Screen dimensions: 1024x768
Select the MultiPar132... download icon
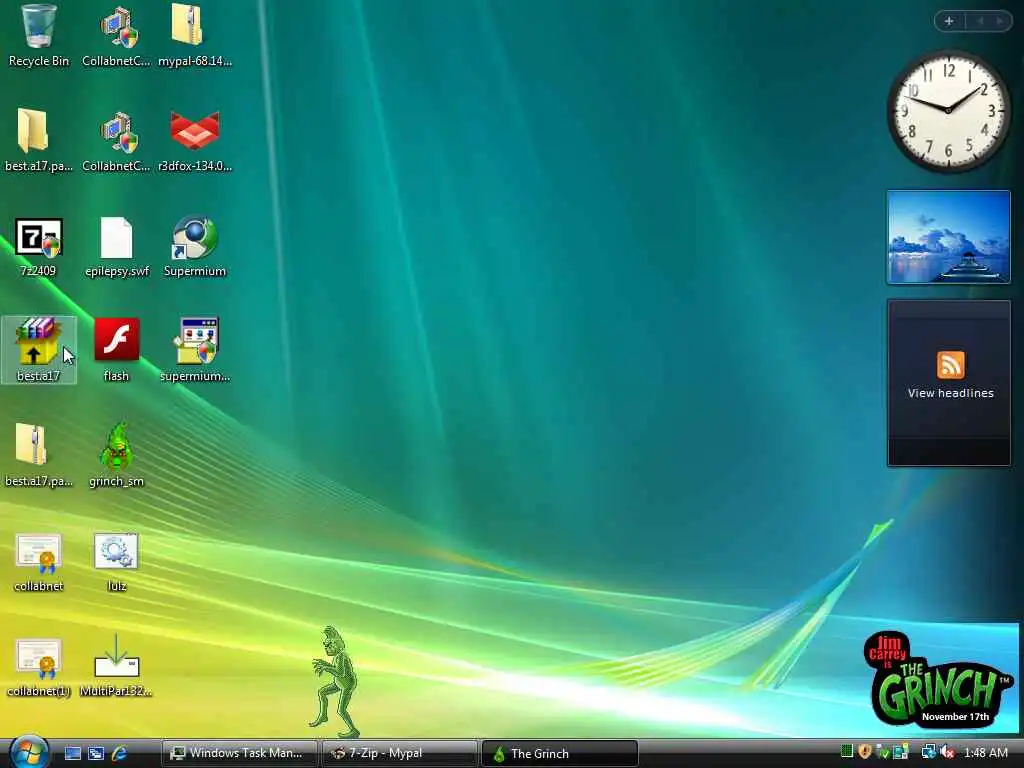[x=116, y=665]
